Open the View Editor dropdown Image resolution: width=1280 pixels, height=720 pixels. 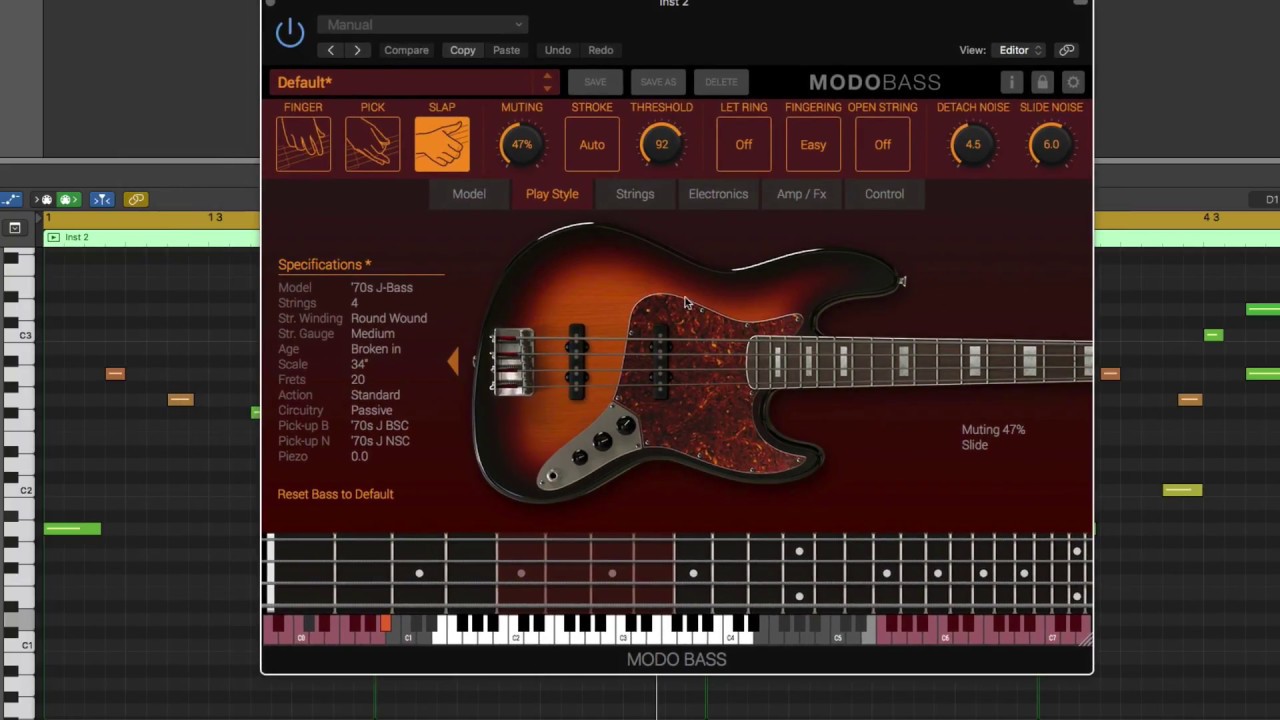1019,50
